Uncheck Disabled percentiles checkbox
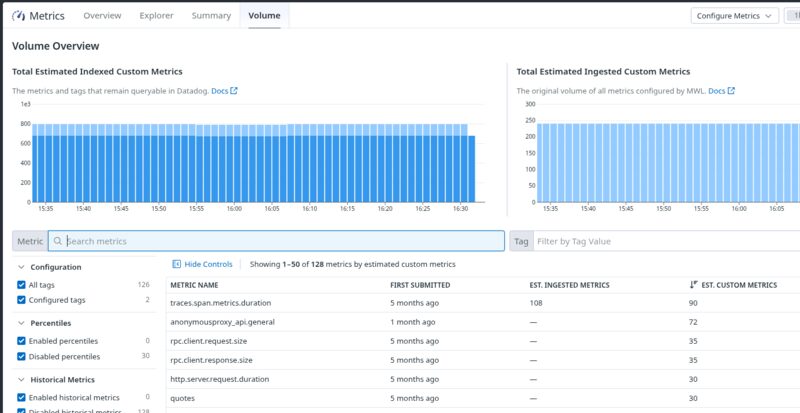The height and width of the screenshot is (413, 800). tap(21, 356)
